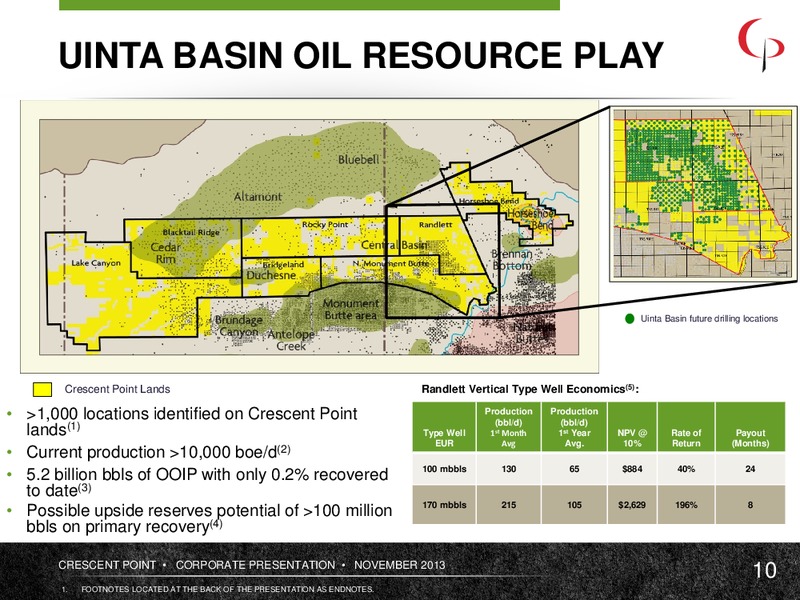Click the '5.2 billion bbls of OOIP' bullet
The height and width of the screenshot is (600, 800).
coord(207,482)
